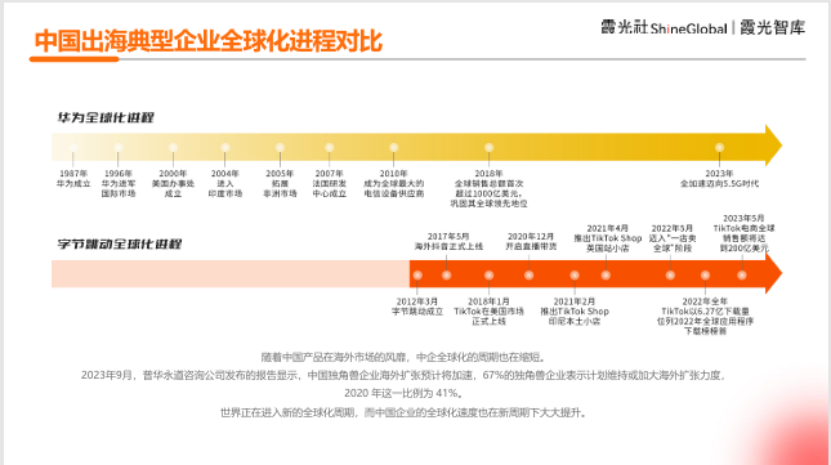Click the 2007年 dot on Huawei timeline
This screenshot has width=831, height=465.
tap(329, 148)
